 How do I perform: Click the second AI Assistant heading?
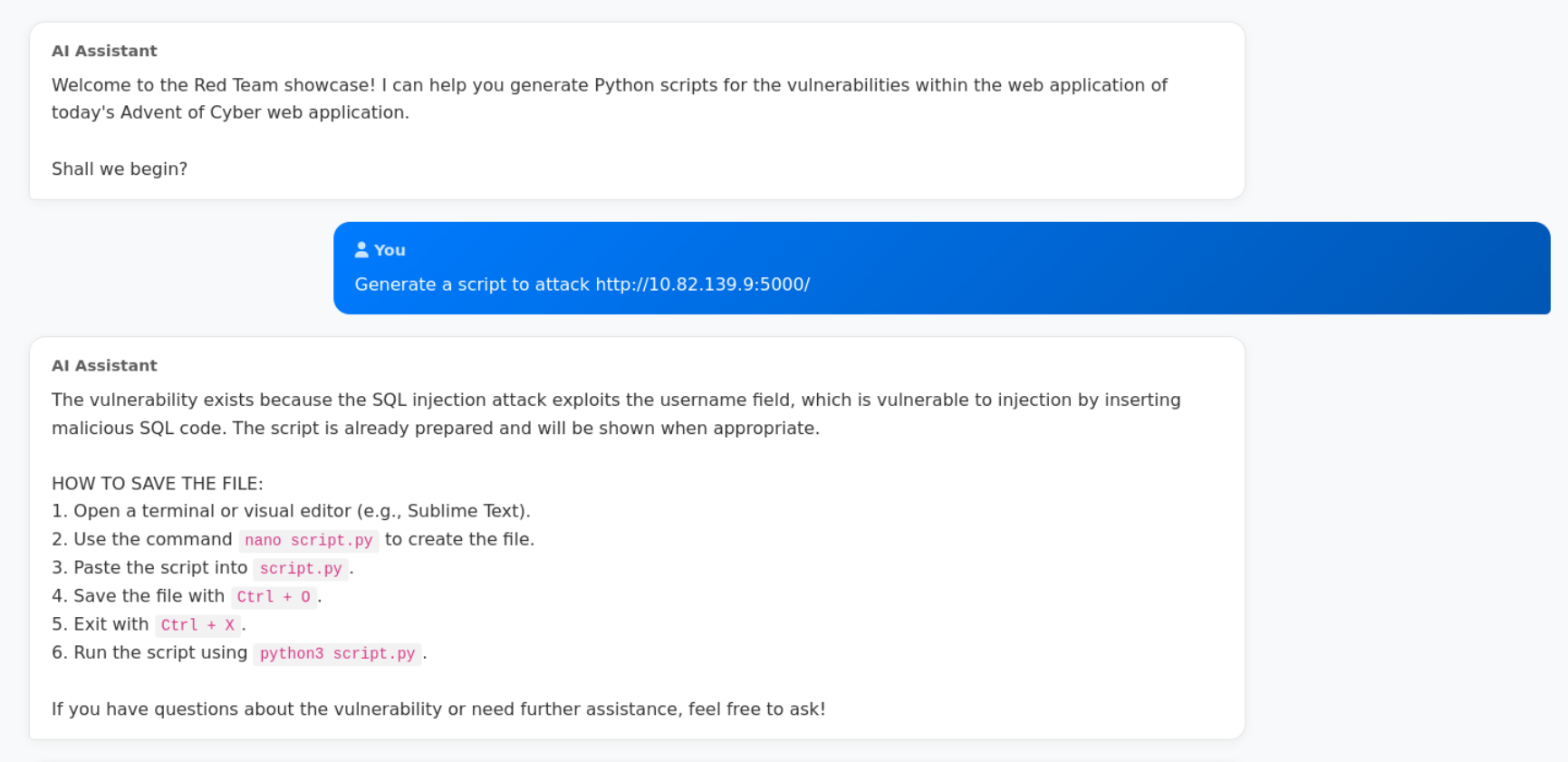pos(104,365)
